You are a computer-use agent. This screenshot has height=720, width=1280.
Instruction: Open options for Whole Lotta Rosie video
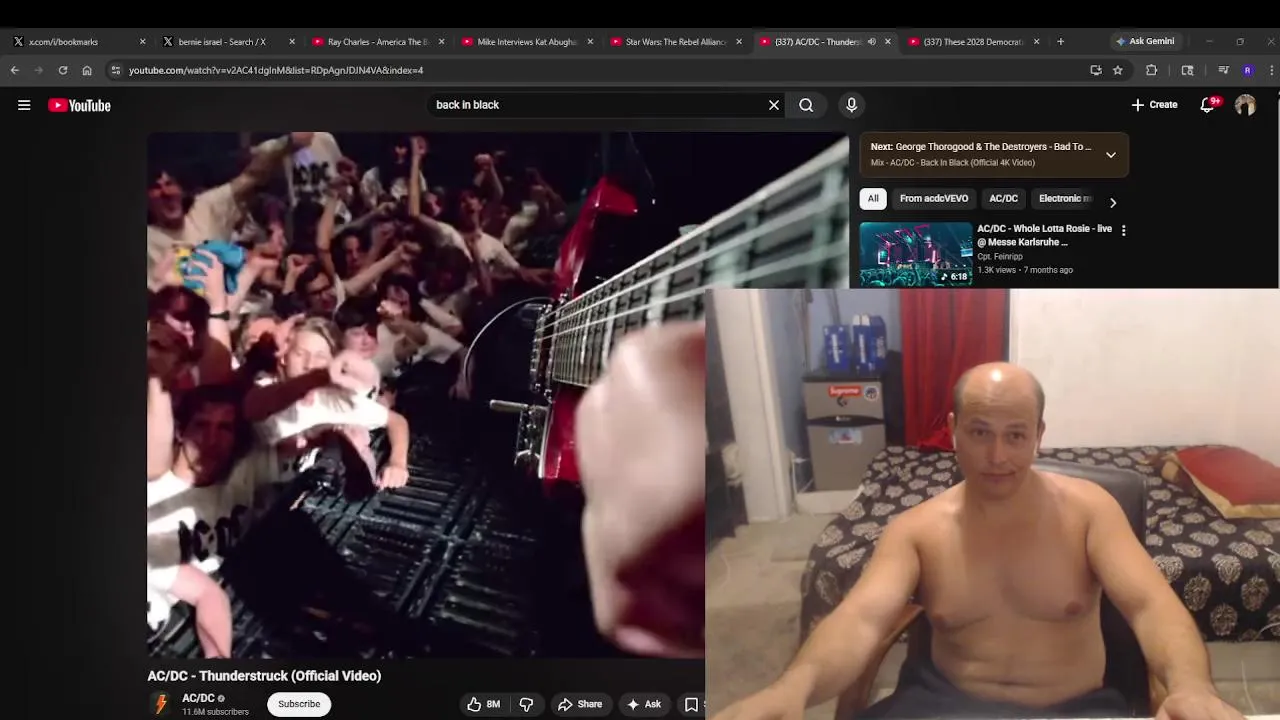(x=1124, y=230)
